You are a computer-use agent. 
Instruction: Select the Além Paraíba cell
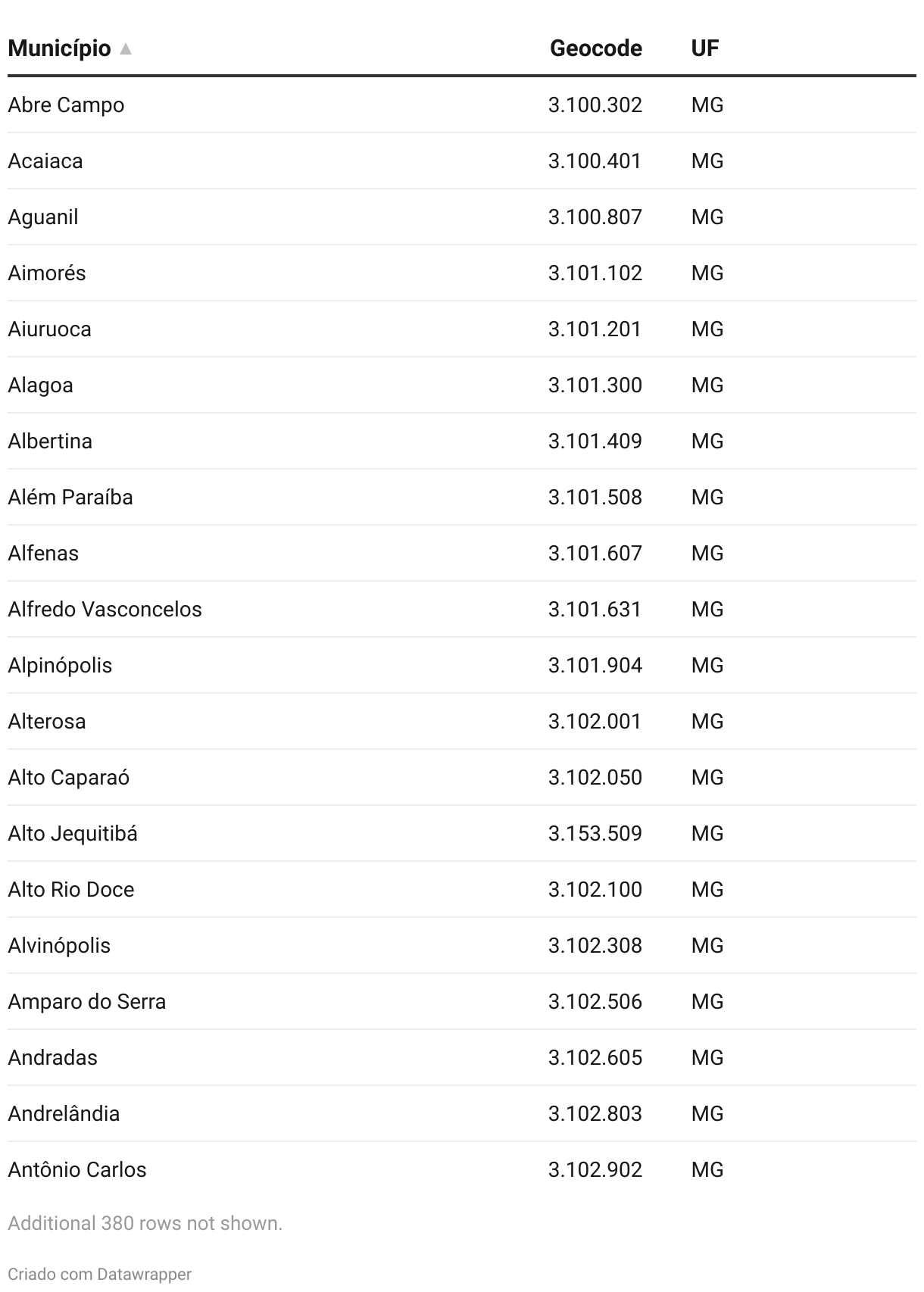coord(70,497)
